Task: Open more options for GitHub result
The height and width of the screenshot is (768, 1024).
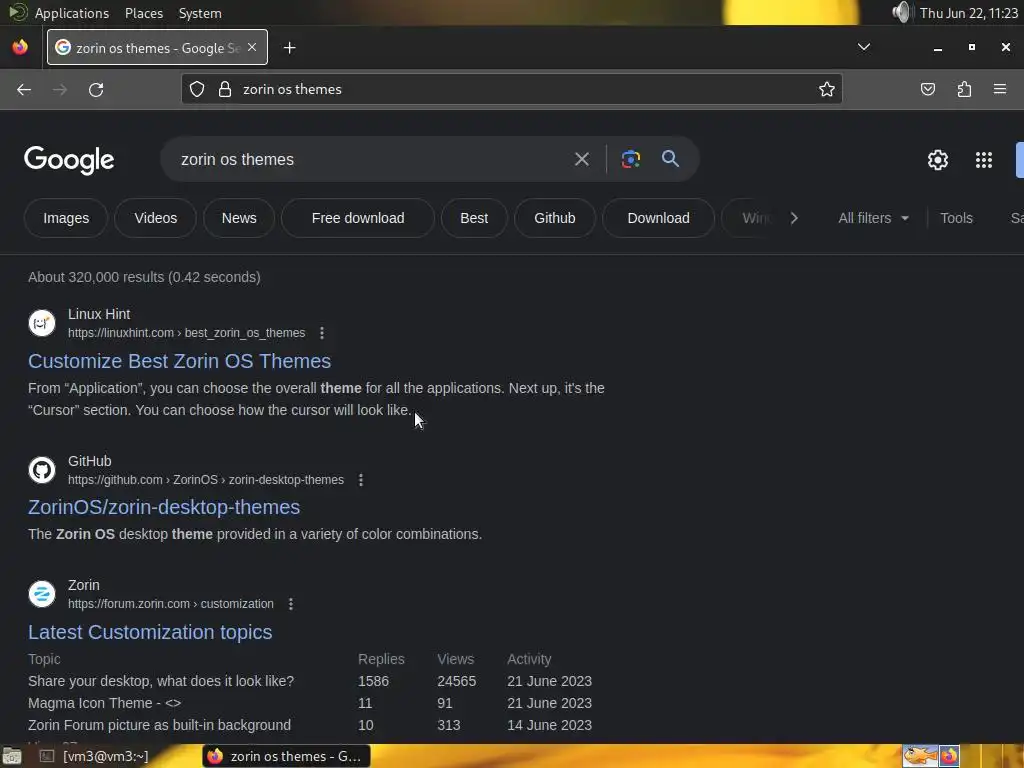Action: (x=360, y=480)
